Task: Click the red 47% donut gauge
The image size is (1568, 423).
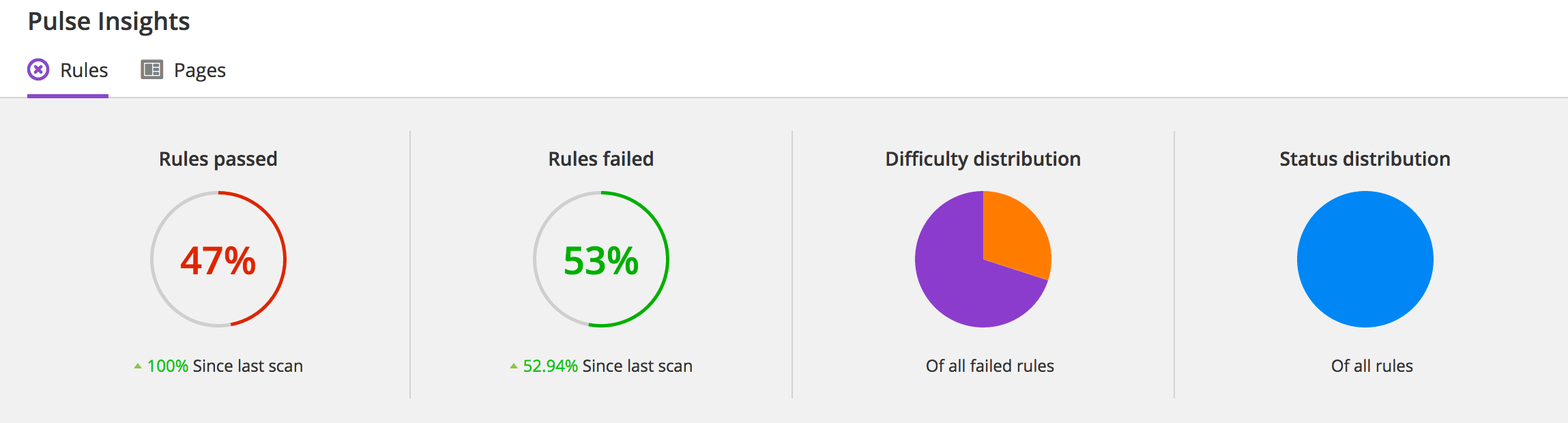Action: [219, 259]
